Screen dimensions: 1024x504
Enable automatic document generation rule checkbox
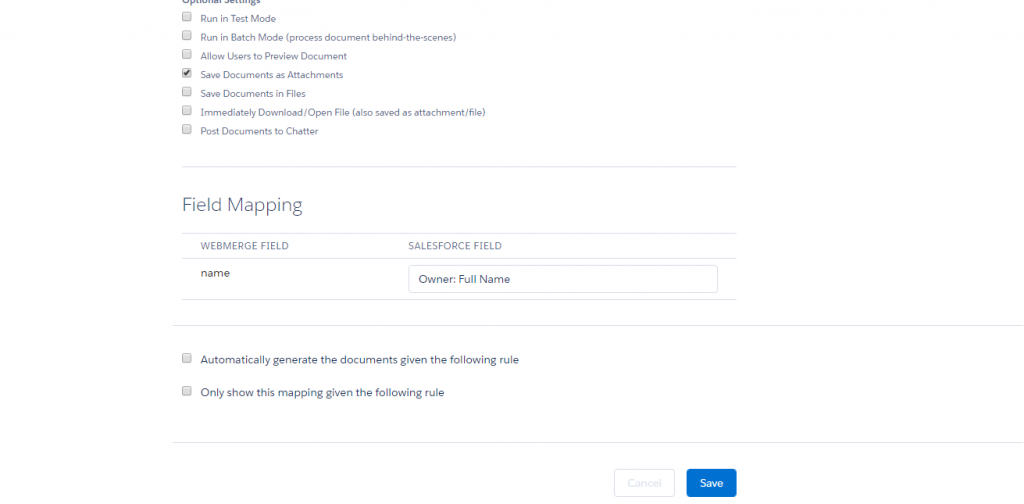(x=186, y=358)
